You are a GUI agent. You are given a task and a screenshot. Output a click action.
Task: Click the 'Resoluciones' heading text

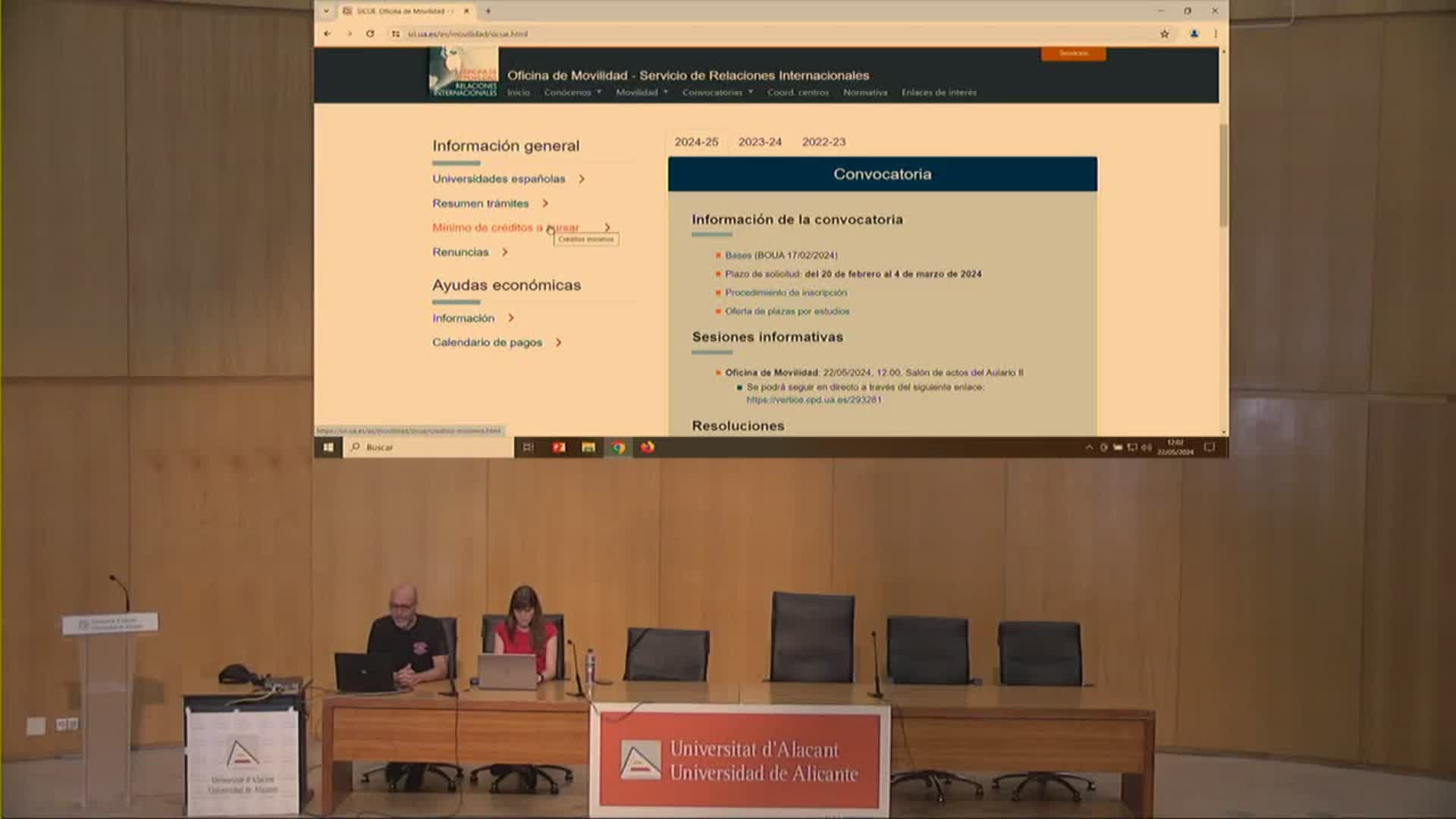click(738, 426)
